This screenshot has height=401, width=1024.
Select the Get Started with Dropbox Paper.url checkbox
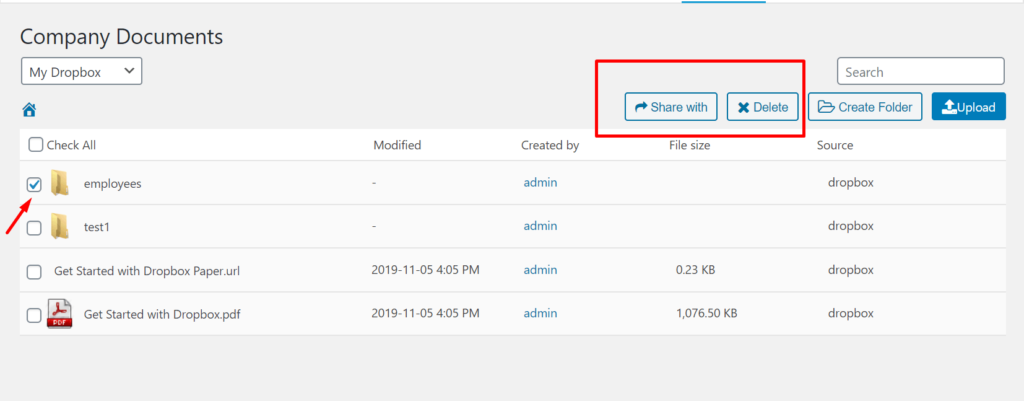34,272
